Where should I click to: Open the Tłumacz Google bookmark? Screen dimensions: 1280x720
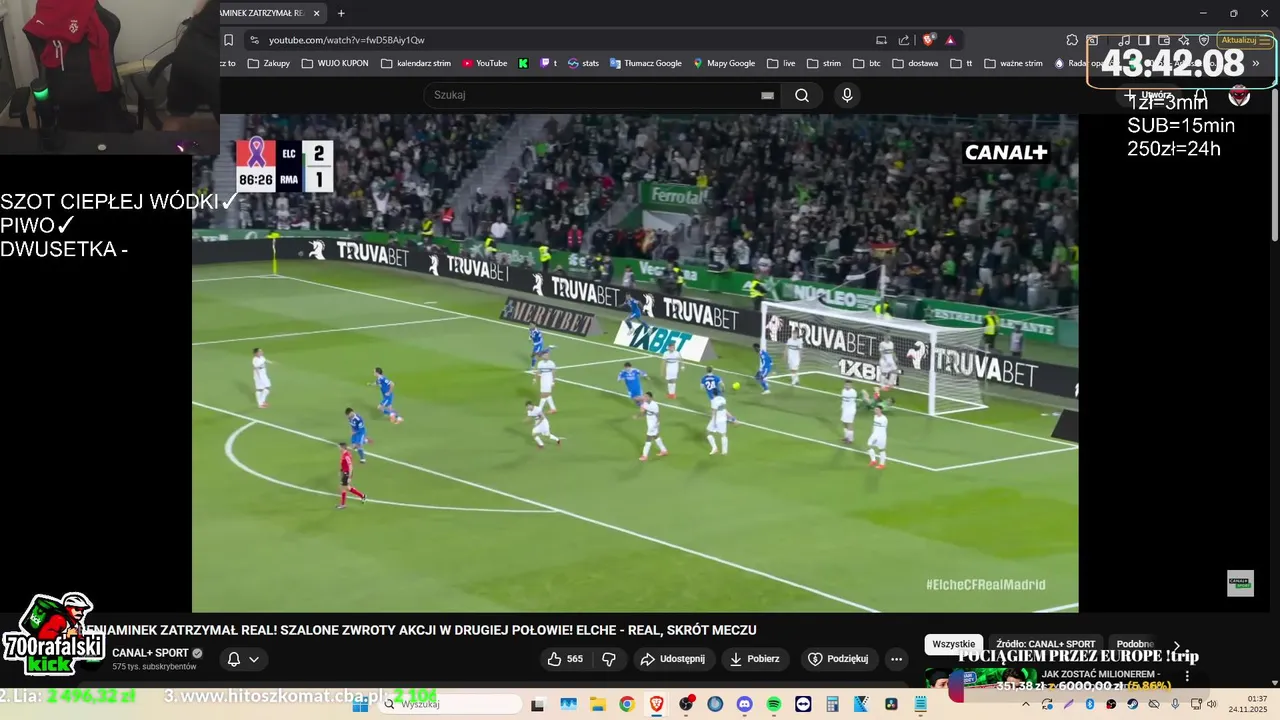coord(646,63)
